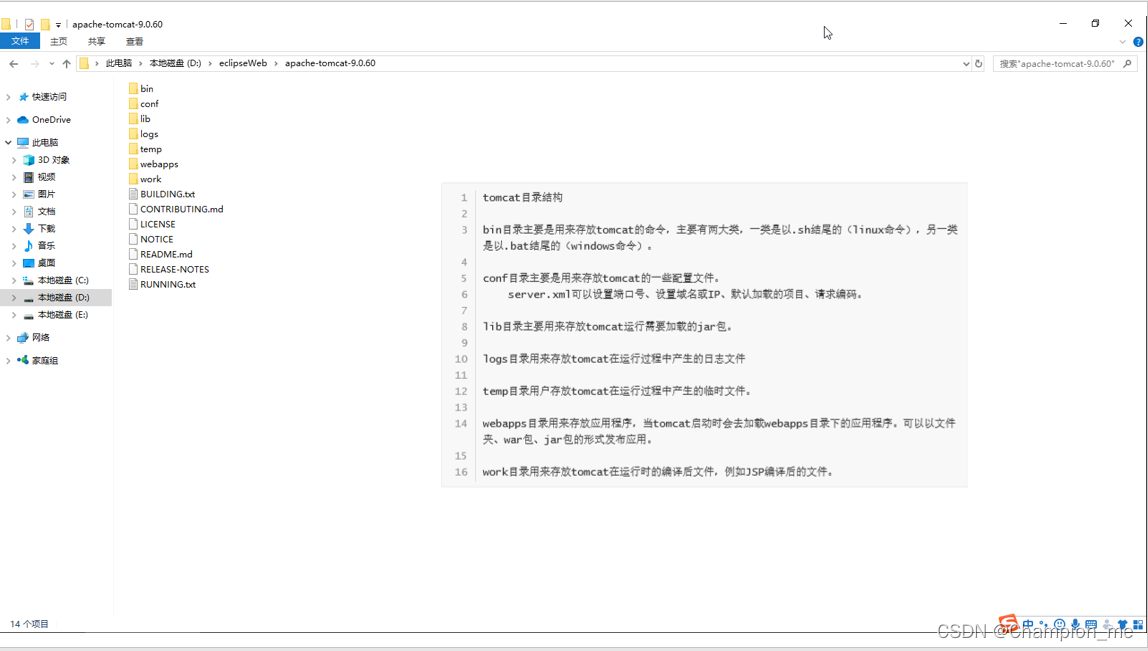1148x651 pixels.
Task: Open the 文件 menu
Action: click(20, 41)
